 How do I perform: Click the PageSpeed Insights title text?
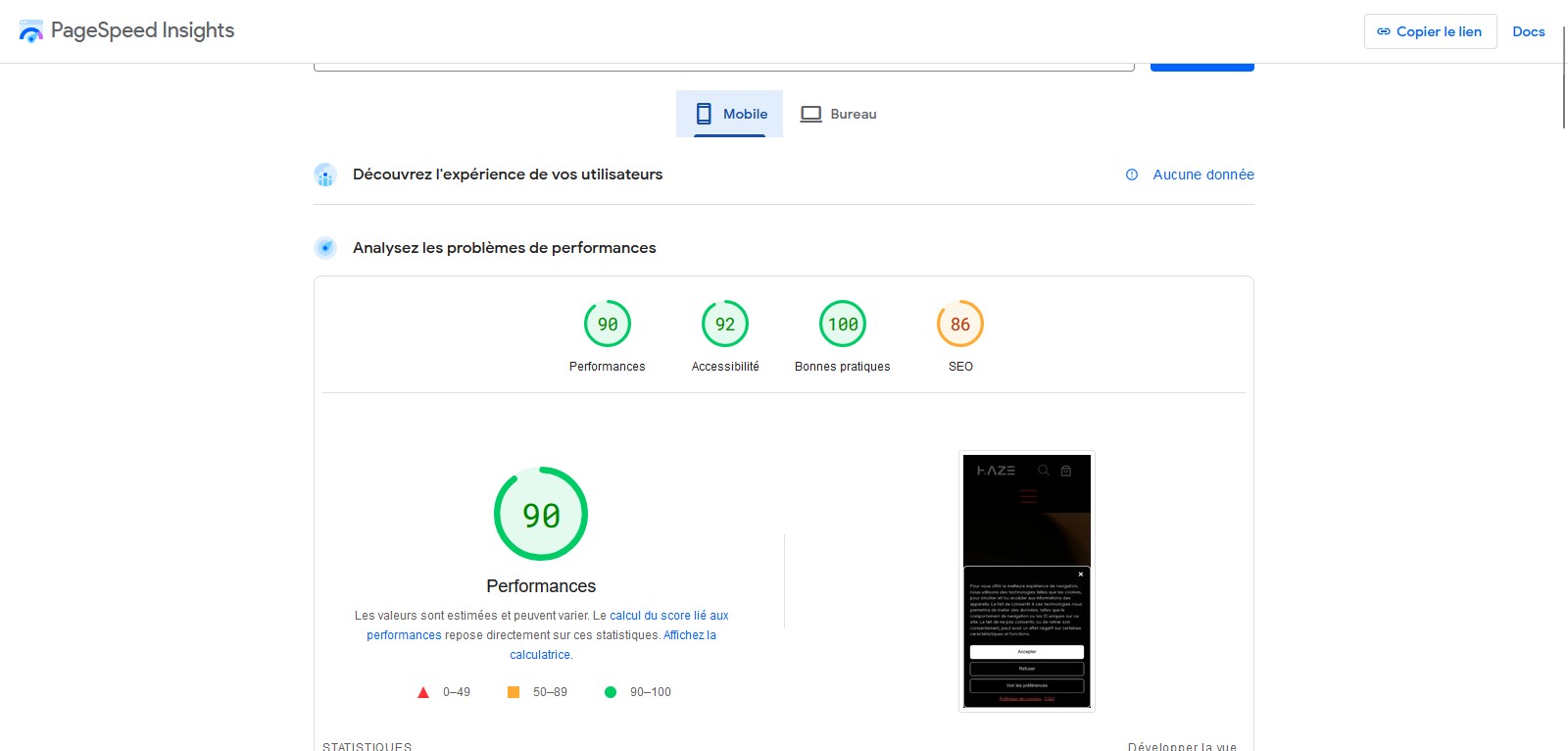pos(143,30)
